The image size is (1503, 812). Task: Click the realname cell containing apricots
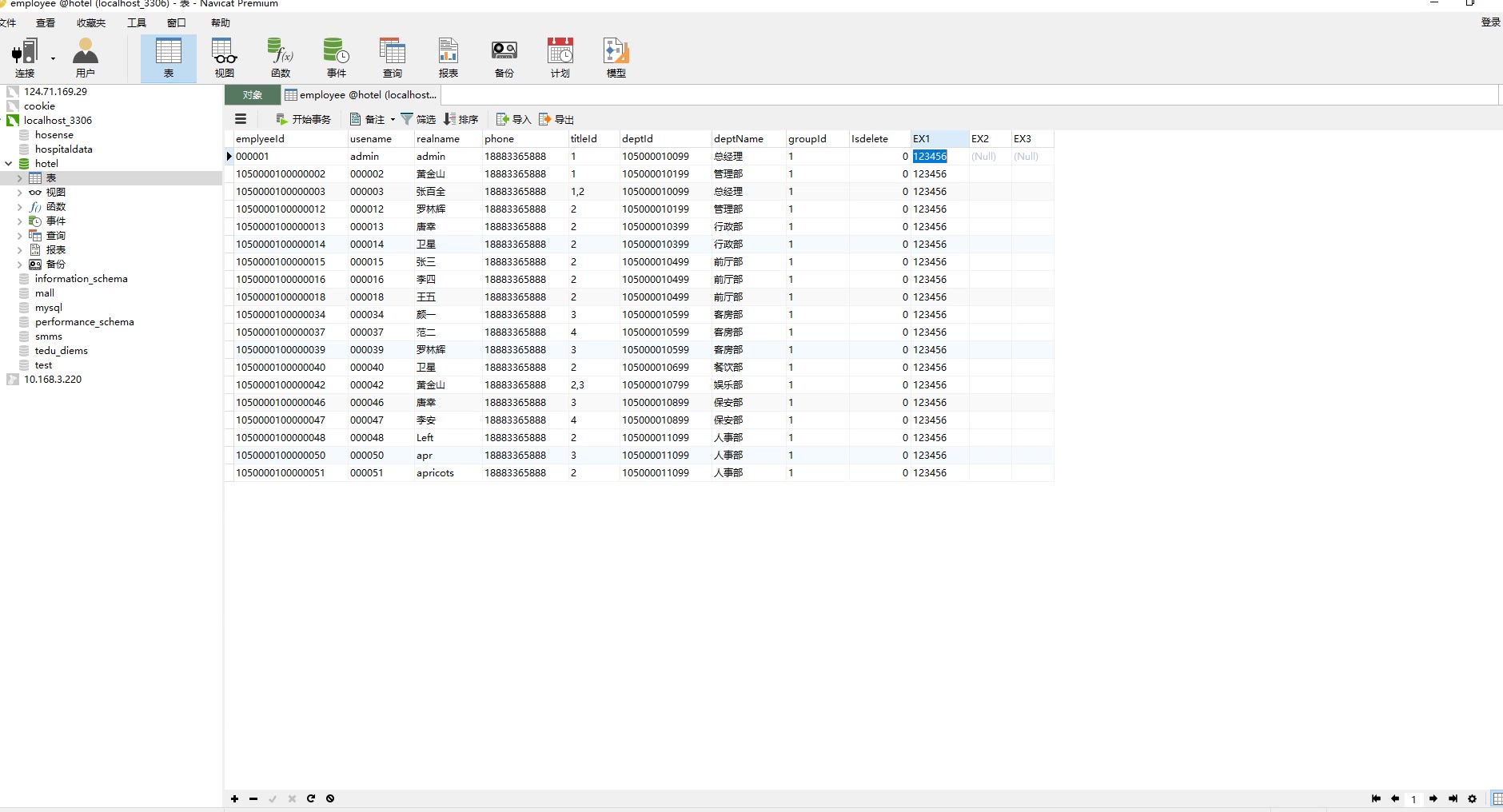point(435,473)
